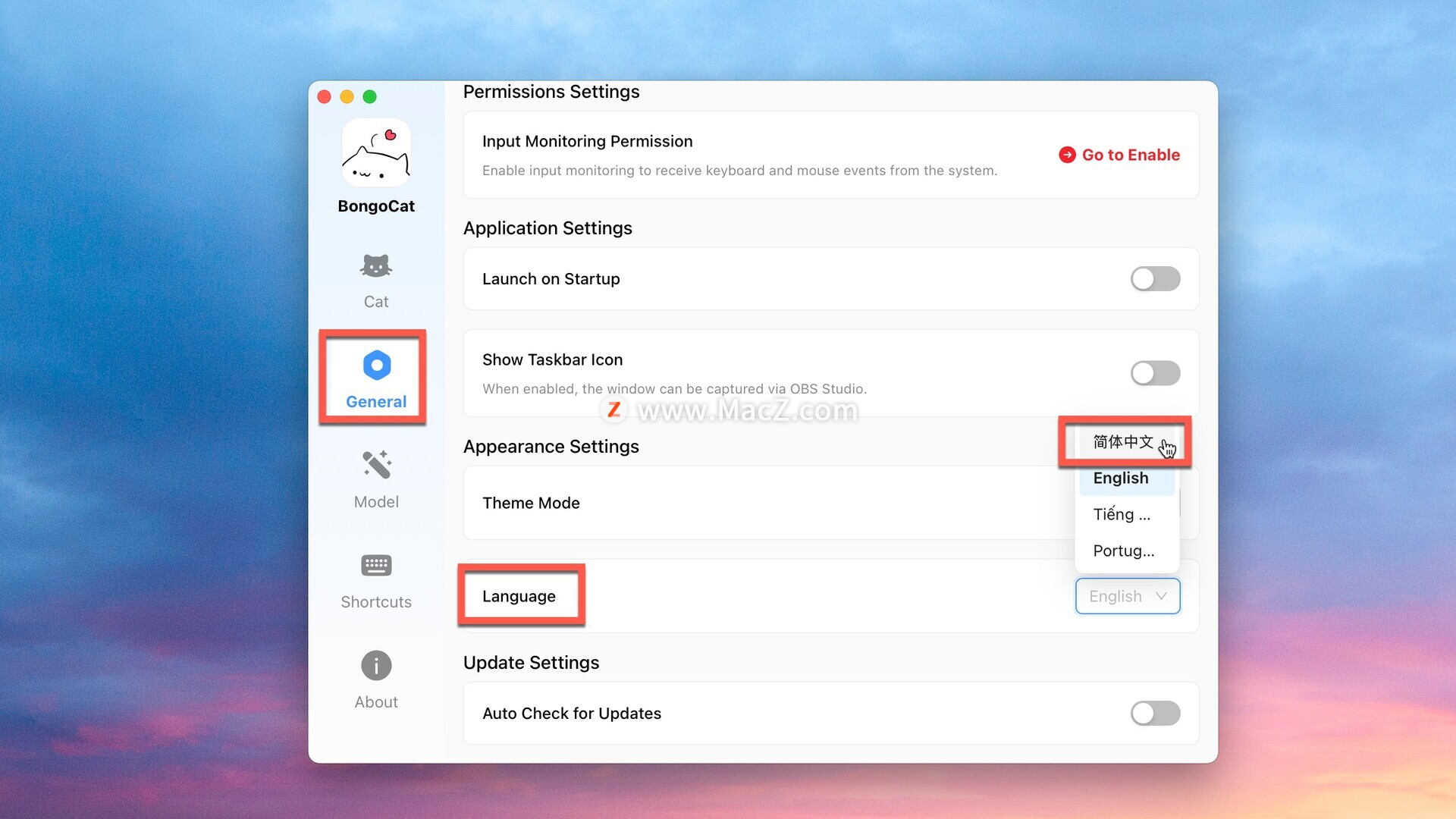Select Português option in the dropdown

[1124, 551]
